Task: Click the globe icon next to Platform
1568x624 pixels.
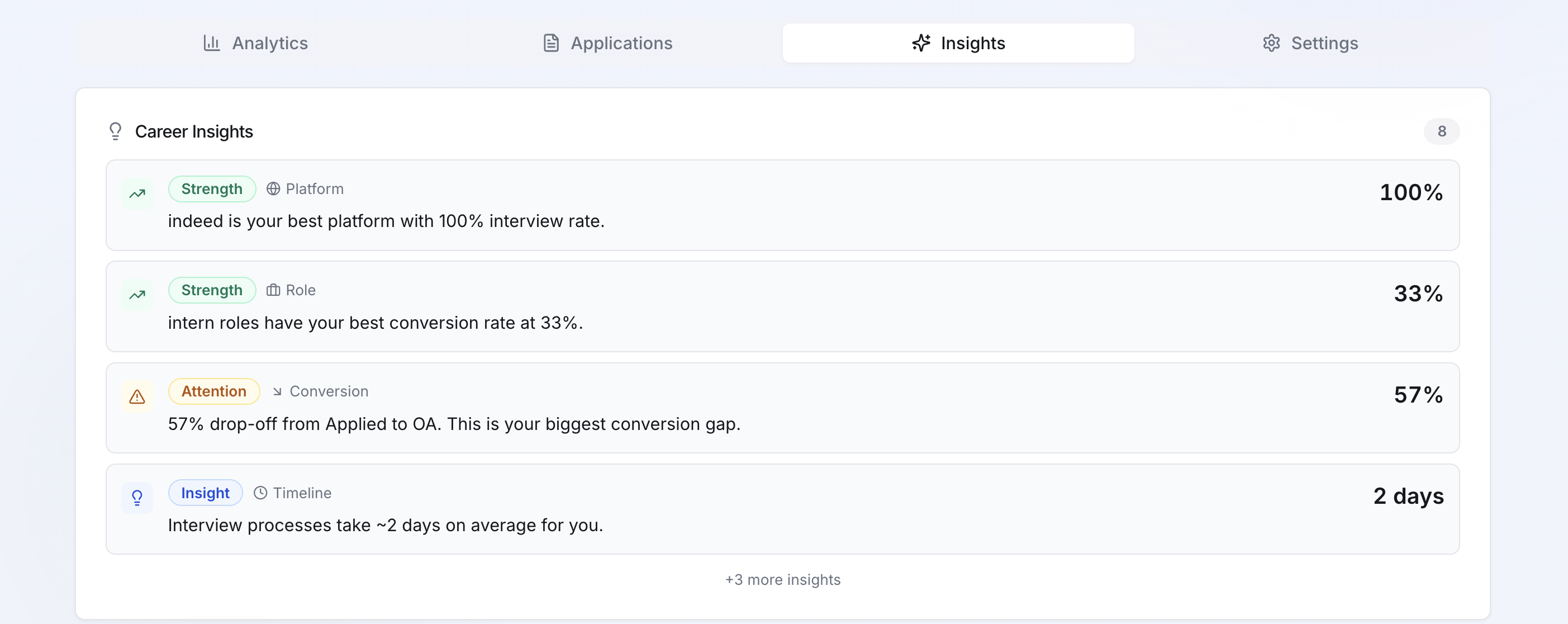Action: [273, 189]
